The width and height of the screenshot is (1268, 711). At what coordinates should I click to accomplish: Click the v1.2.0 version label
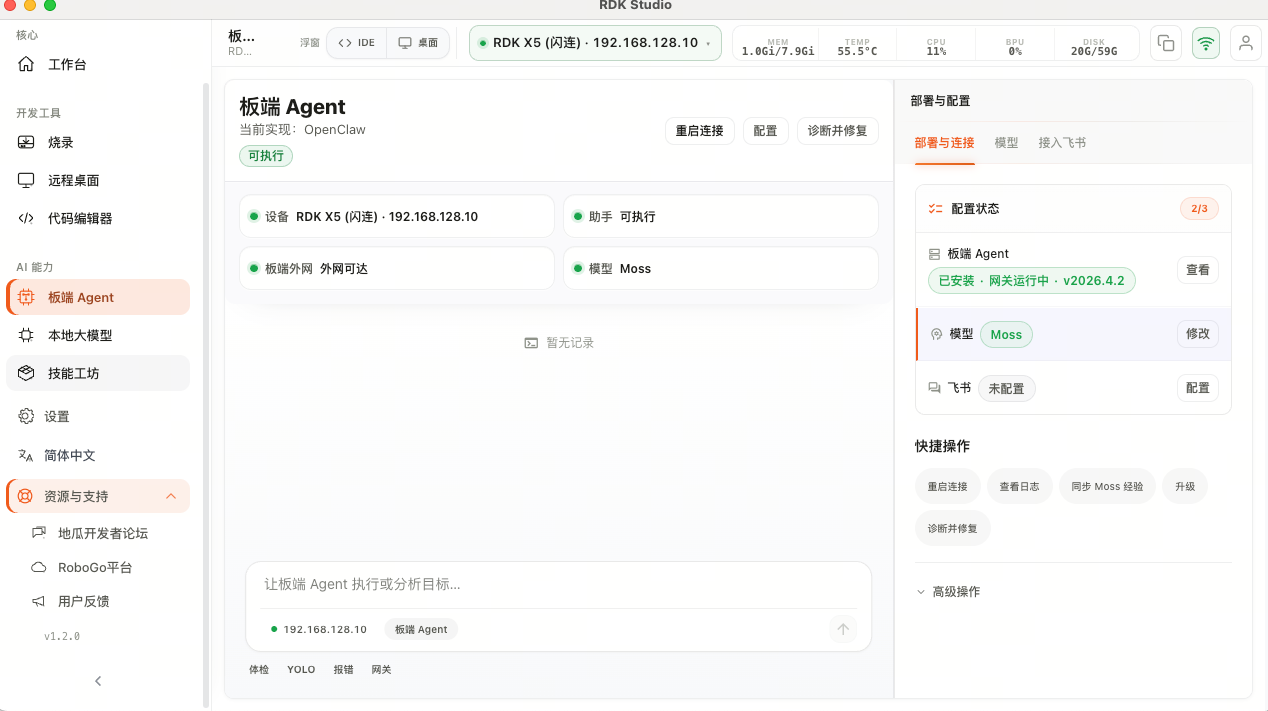click(62, 636)
